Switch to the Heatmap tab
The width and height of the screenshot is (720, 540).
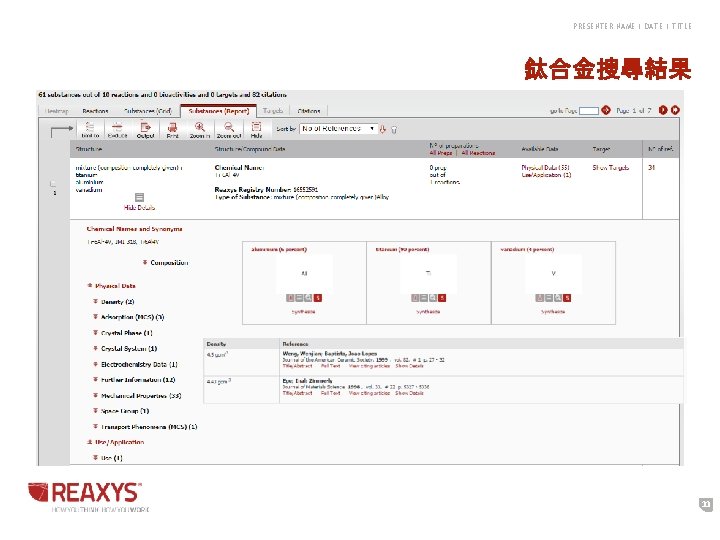[x=56, y=111]
